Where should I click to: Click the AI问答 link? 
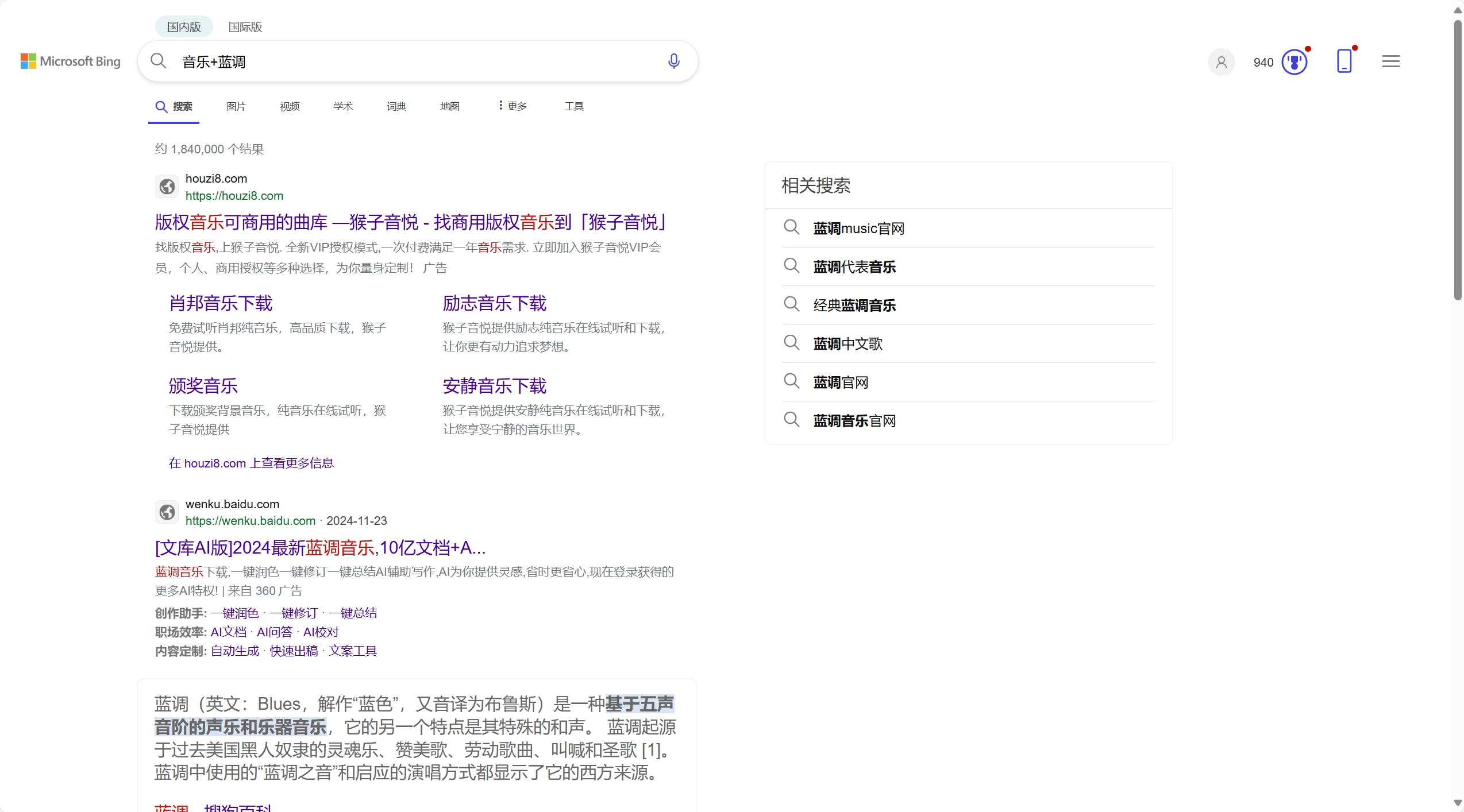[275, 632]
